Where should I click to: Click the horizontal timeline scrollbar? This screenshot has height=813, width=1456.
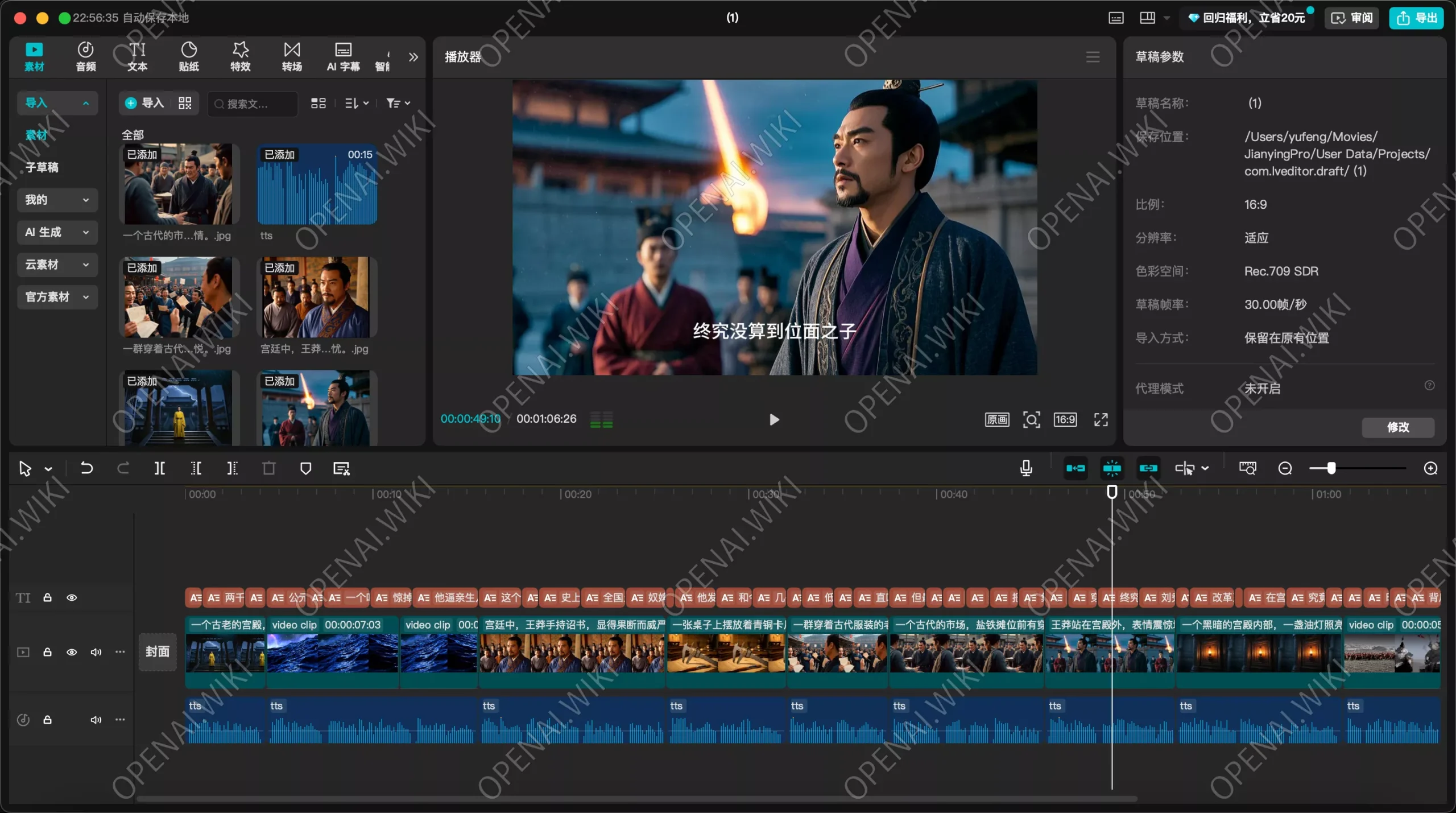637,799
